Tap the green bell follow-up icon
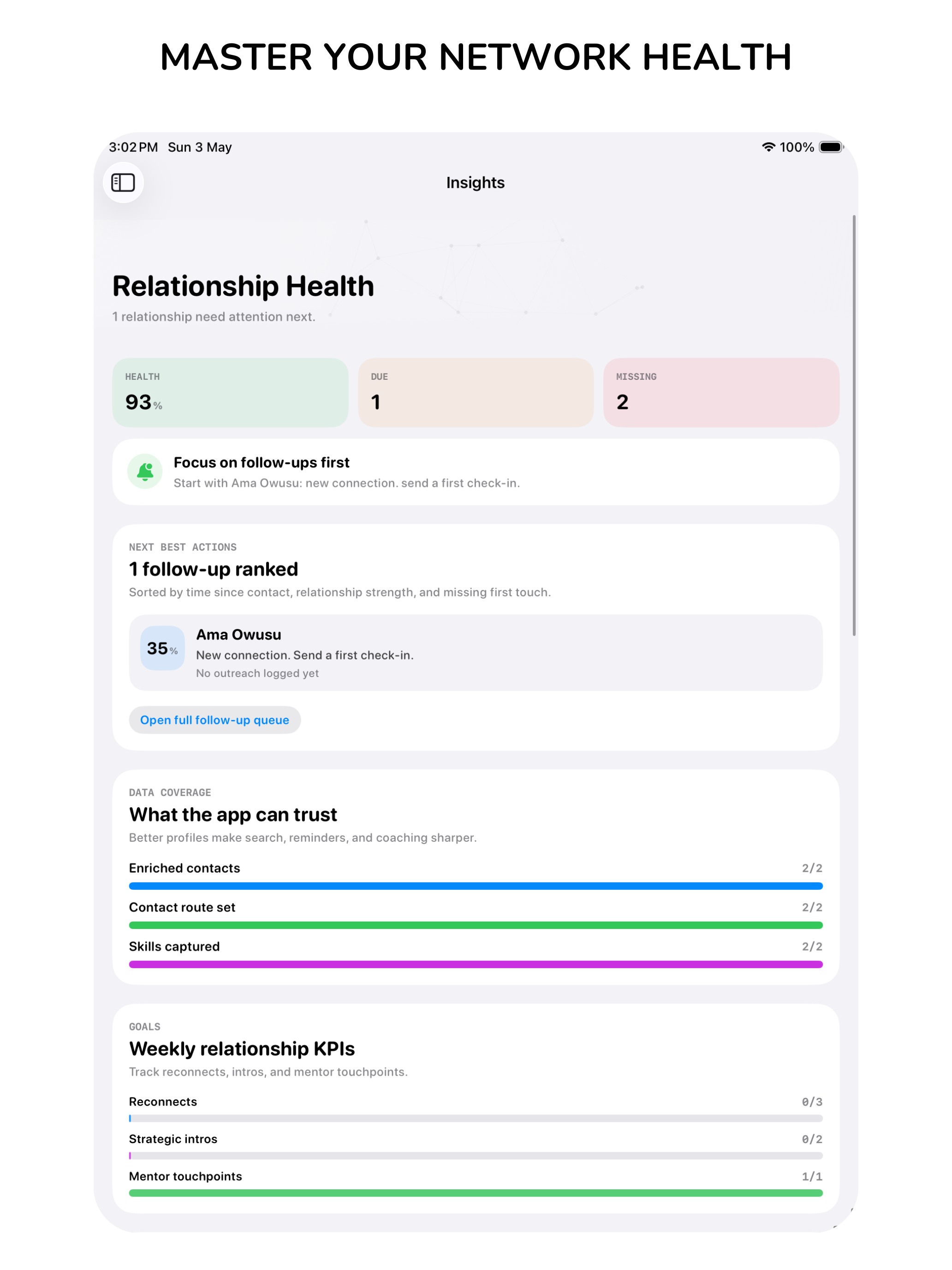Image resolution: width=952 pixels, height=1270 pixels. coord(145,471)
